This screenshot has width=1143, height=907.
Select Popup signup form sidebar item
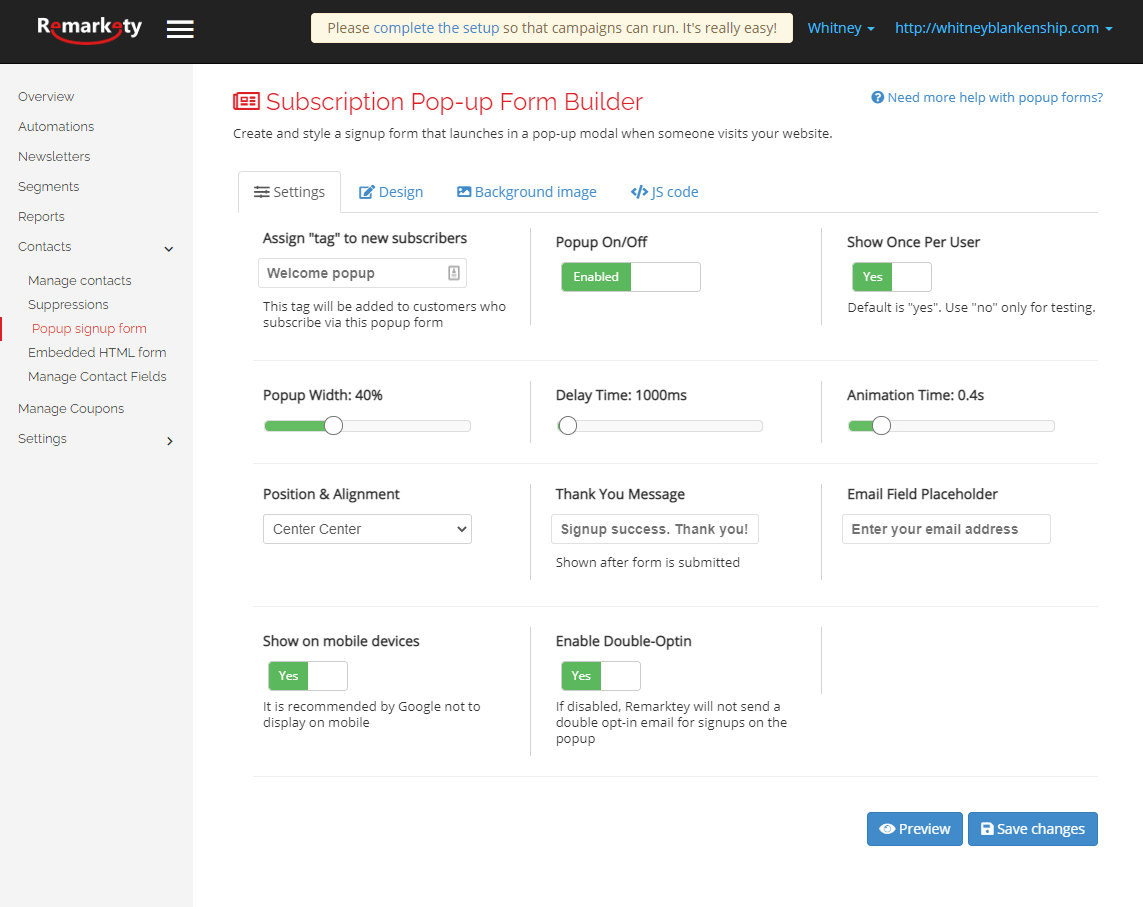tap(89, 329)
